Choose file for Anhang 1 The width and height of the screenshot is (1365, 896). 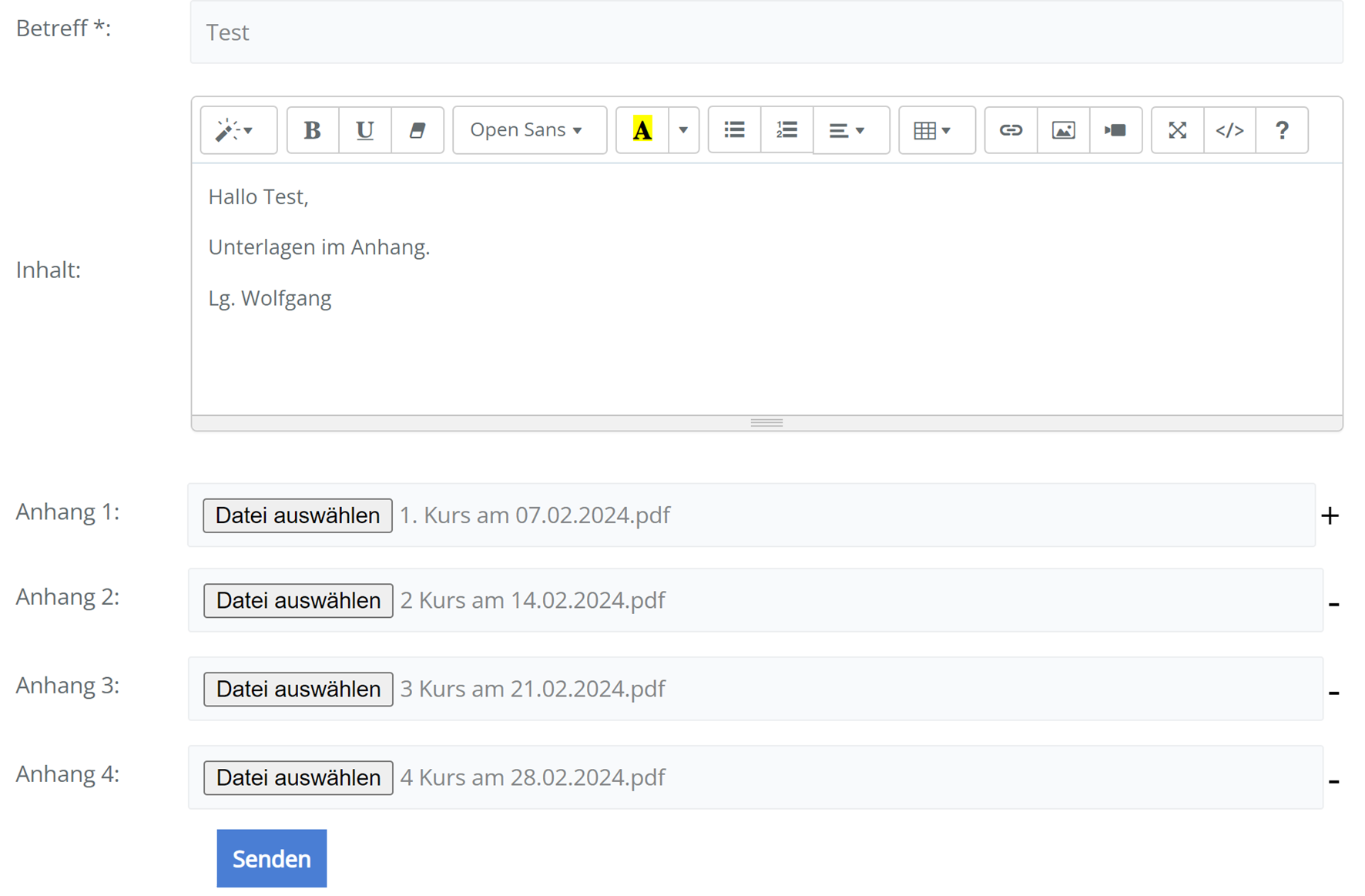(297, 515)
